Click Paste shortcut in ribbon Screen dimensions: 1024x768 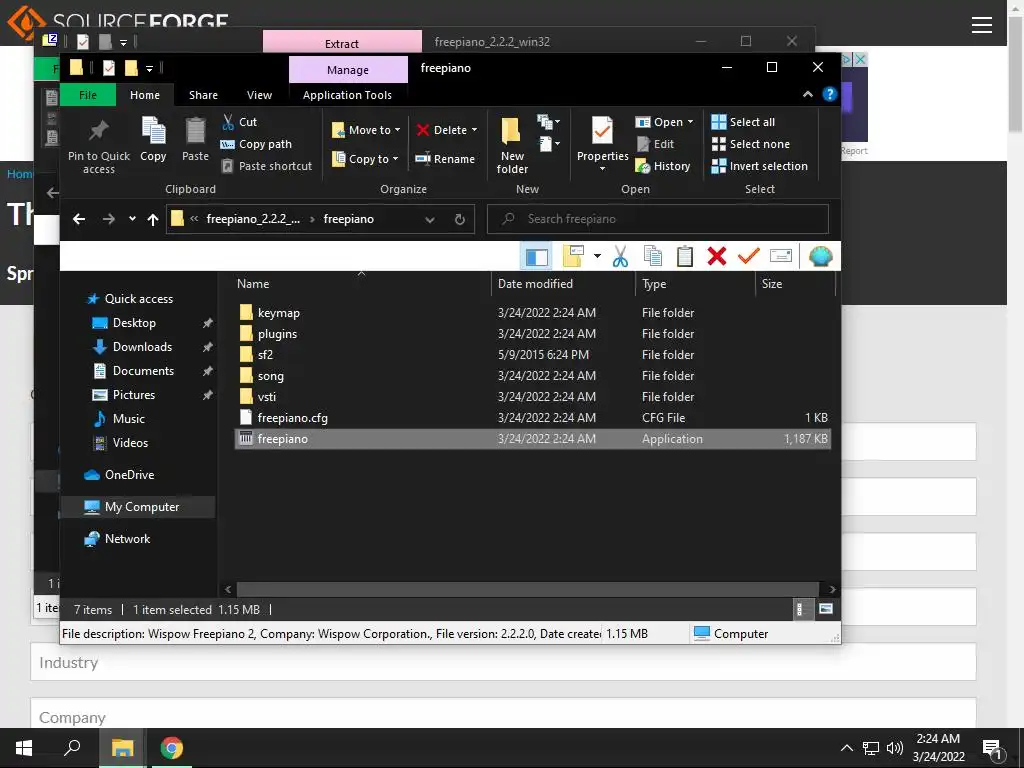pyautogui.click(x=266, y=166)
